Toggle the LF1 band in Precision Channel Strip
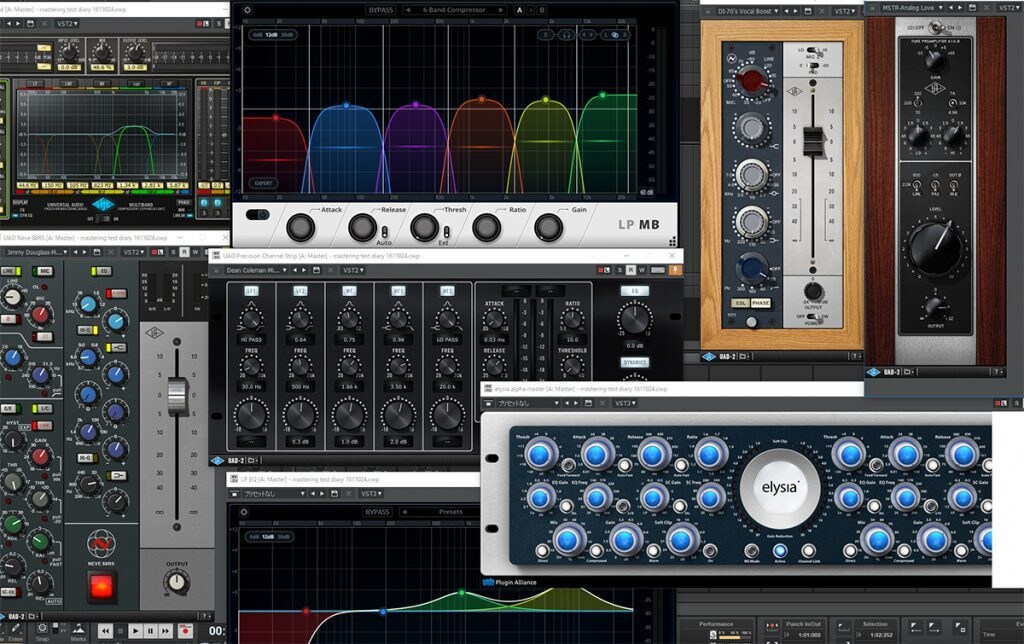Screen dimensions: 1024x644 251,291
